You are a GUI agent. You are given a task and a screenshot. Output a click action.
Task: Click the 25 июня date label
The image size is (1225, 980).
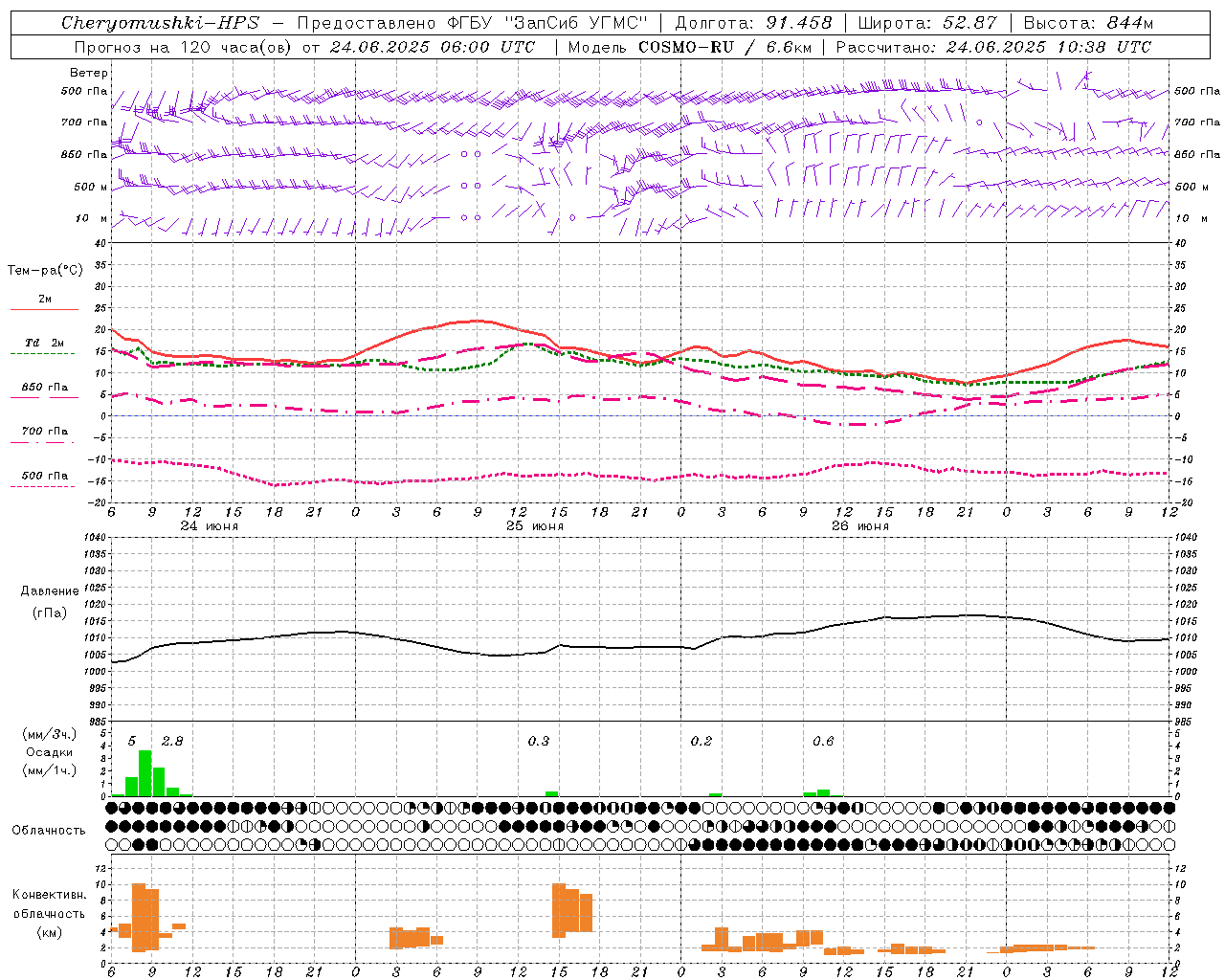535,526
